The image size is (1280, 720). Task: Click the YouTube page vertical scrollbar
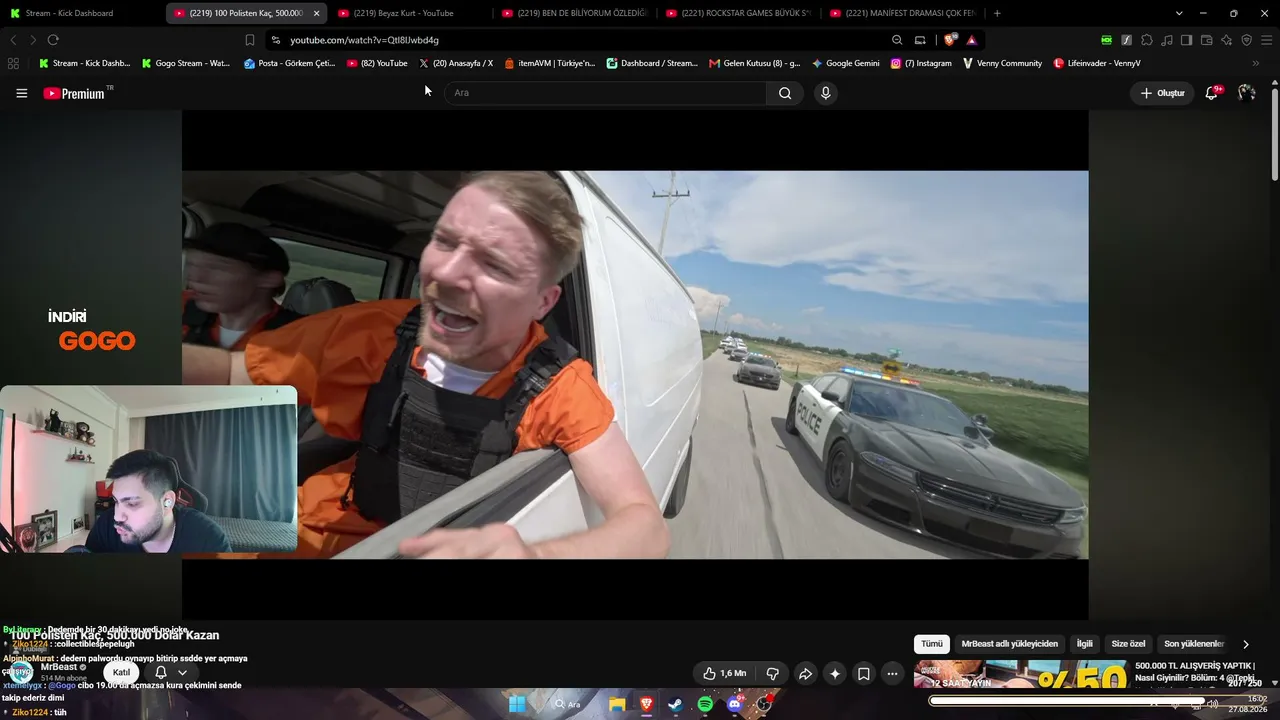pyautogui.click(x=1274, y=133)
